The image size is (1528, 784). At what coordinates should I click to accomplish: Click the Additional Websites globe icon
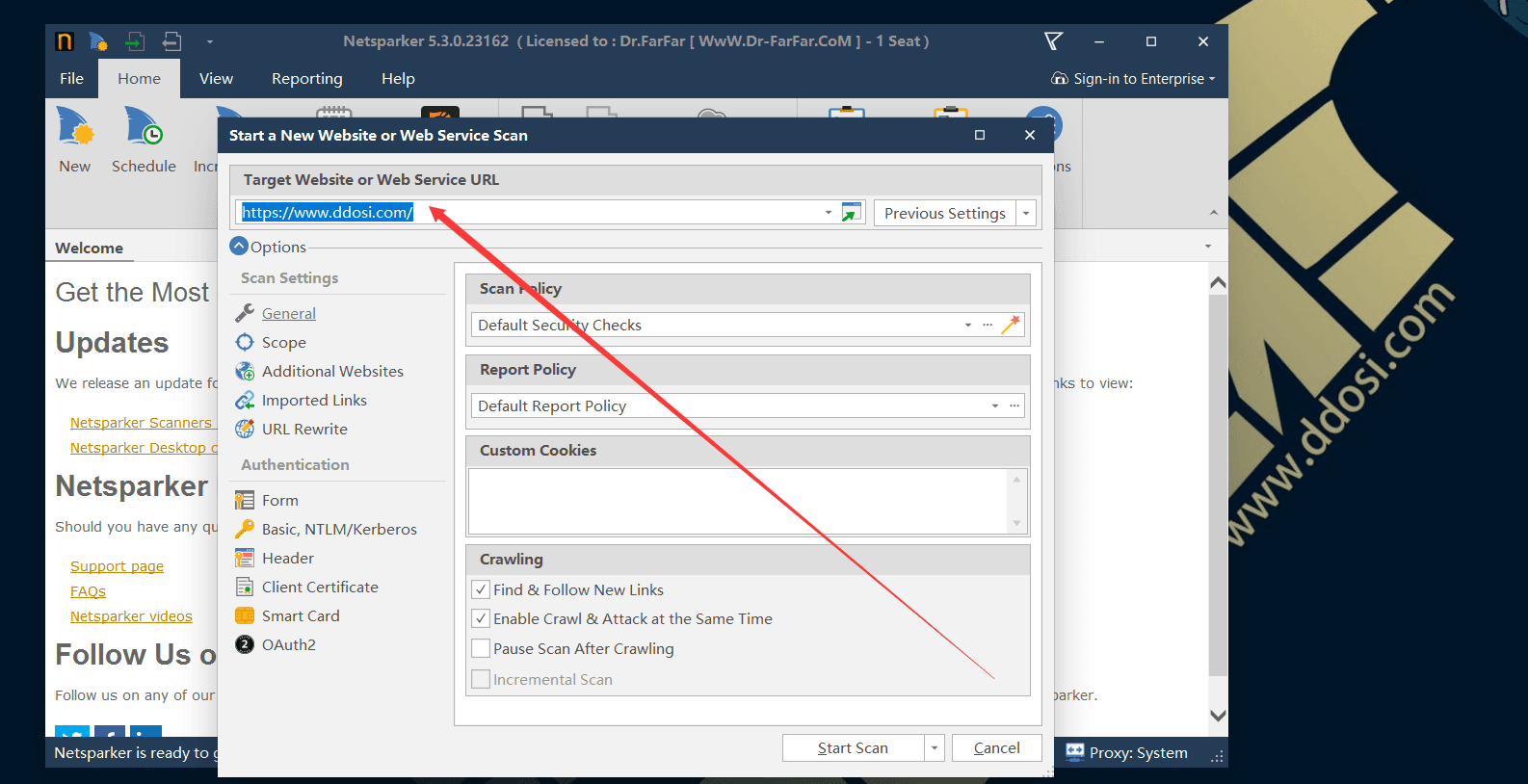click(x=245, y=371)
